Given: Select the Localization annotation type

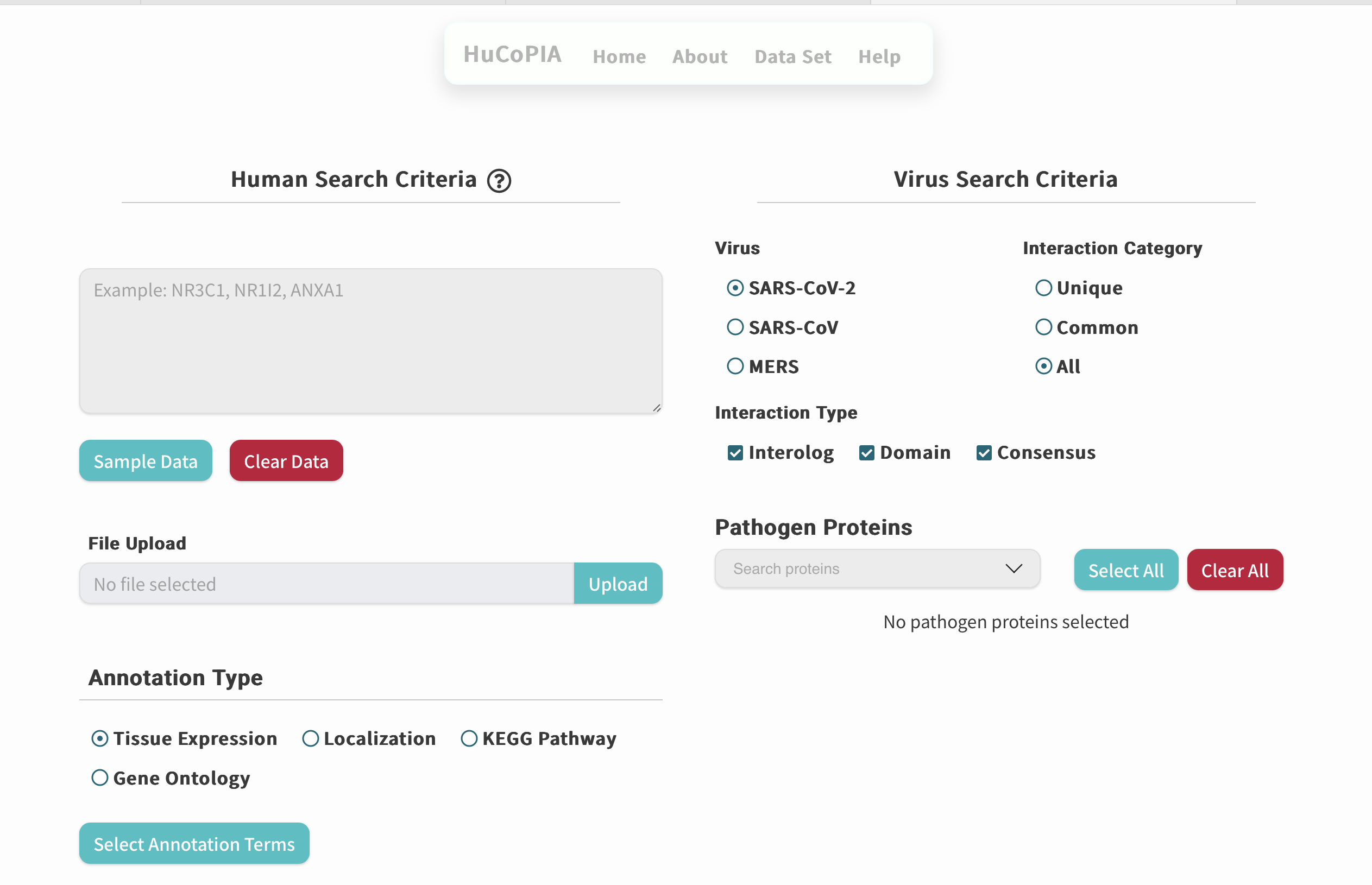Looking at the screenshot, I should tap(310, 738).
